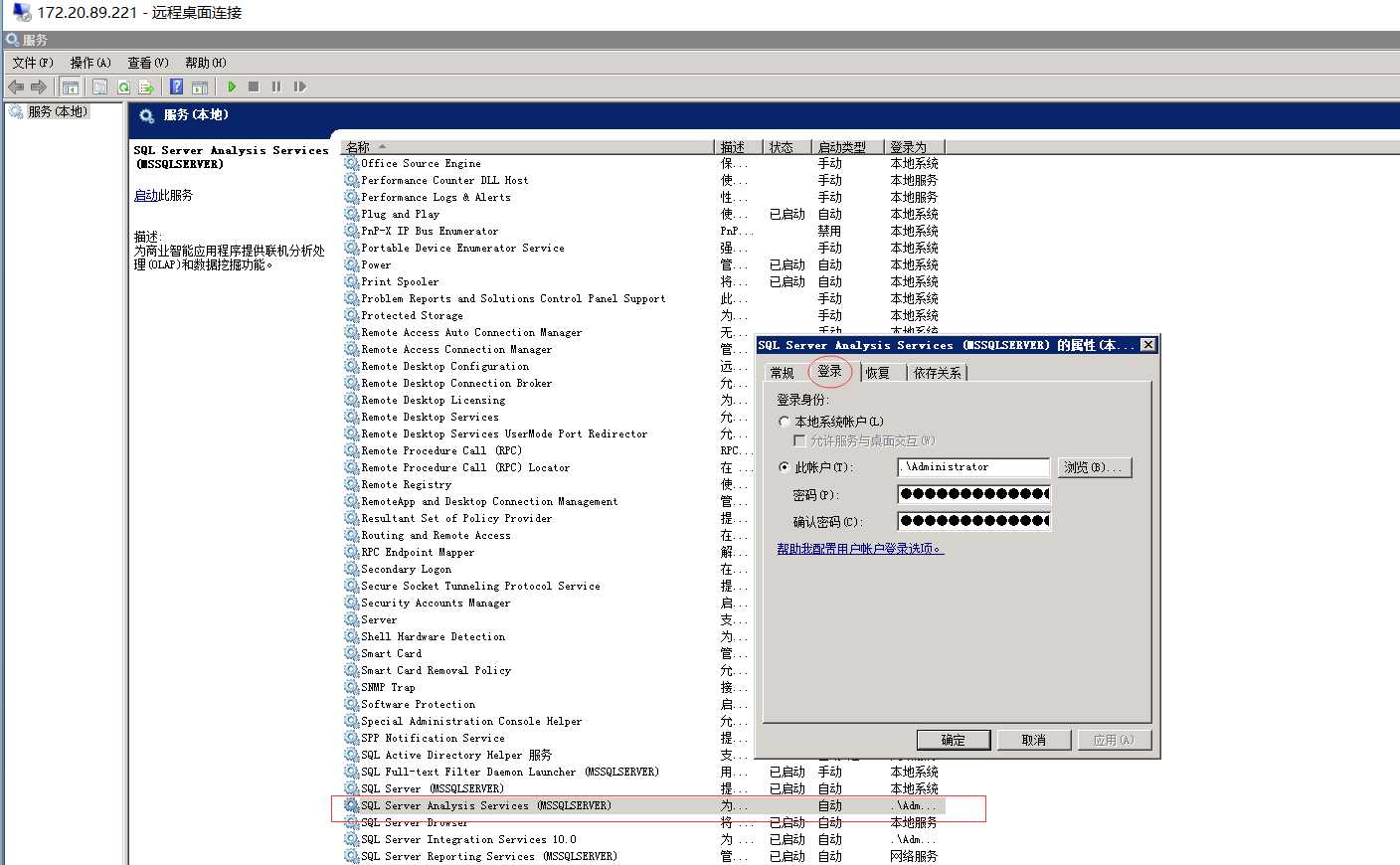Sort by the 状态 column header
The image size is (1400, 865).
coord(787,147)
